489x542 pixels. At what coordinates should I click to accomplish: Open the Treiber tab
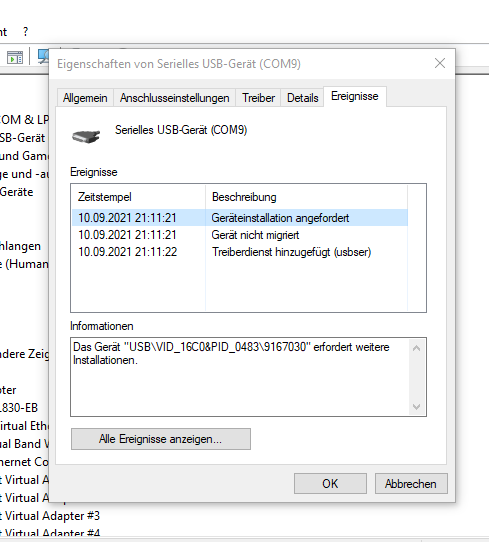[258, 98]
